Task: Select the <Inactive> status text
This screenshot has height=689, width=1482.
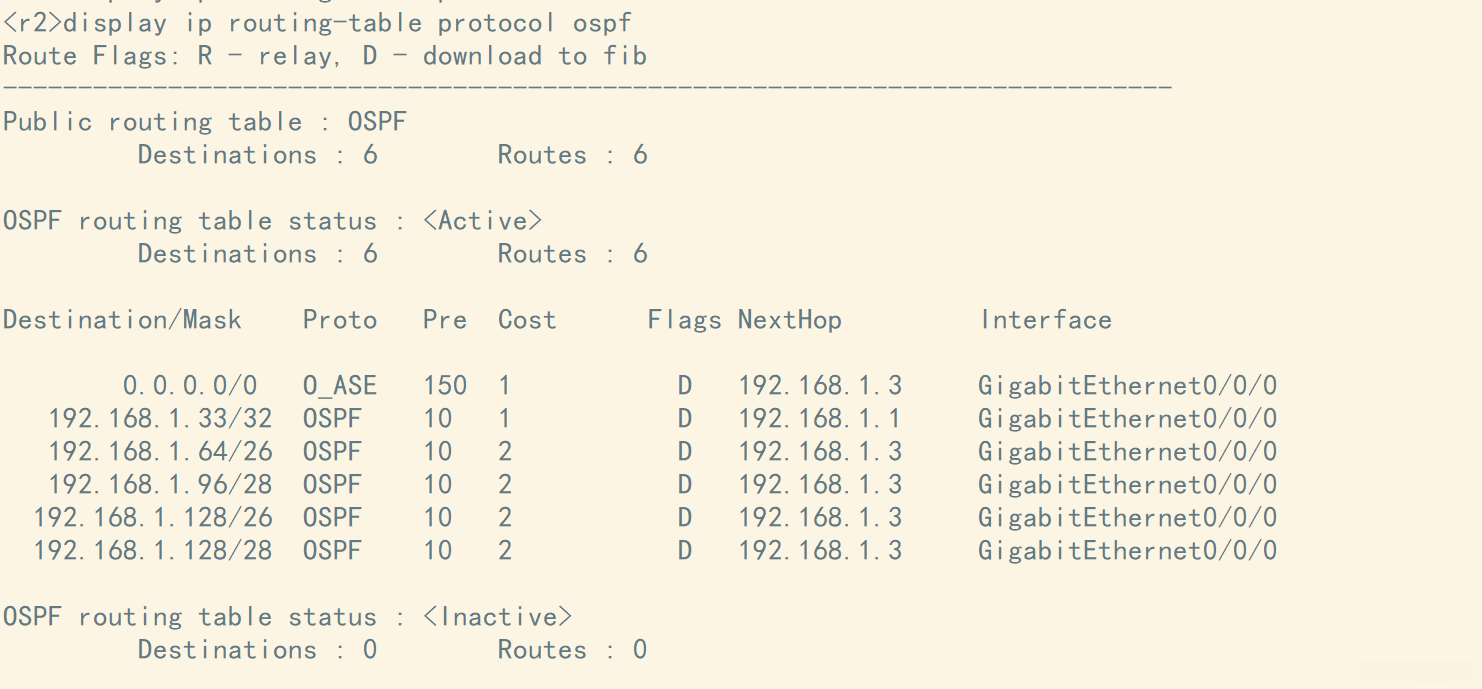Action: [497, 617]
